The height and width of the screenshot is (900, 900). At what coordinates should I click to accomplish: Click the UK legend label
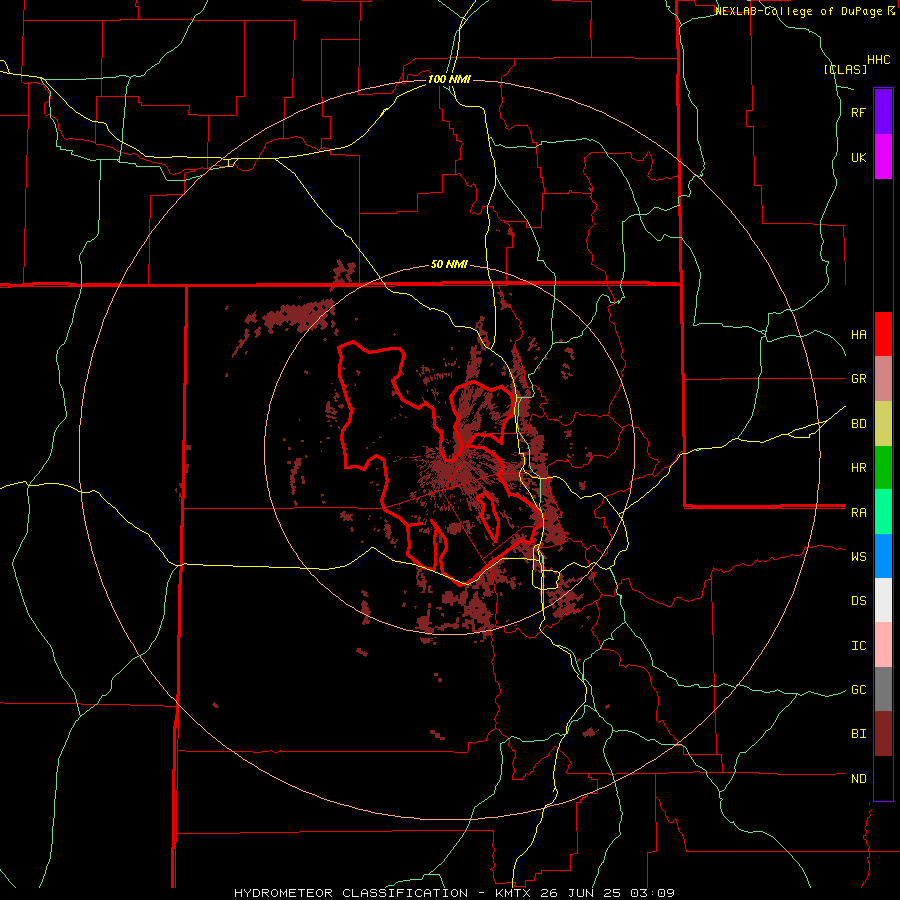pos(859,157)
